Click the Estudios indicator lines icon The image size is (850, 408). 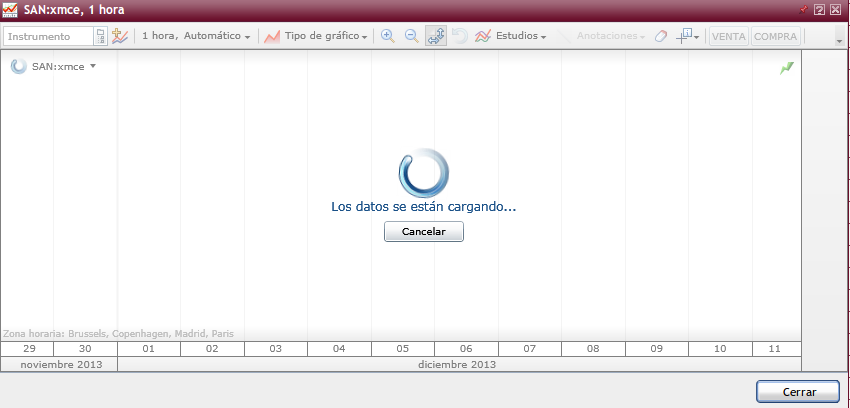tap(482, 36)
